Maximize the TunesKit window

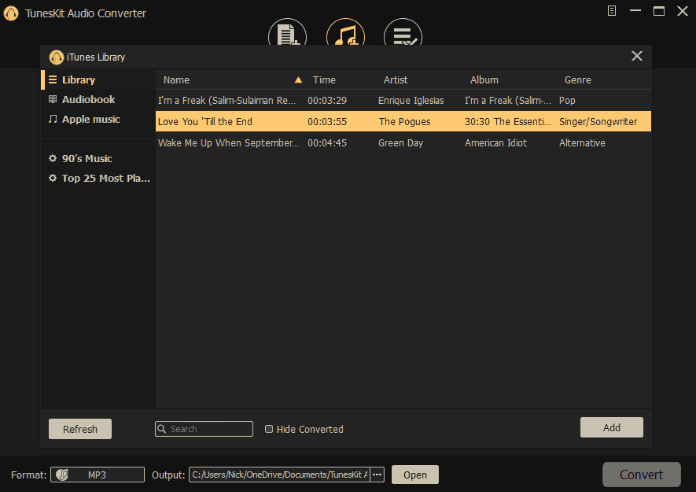[659, 11]
